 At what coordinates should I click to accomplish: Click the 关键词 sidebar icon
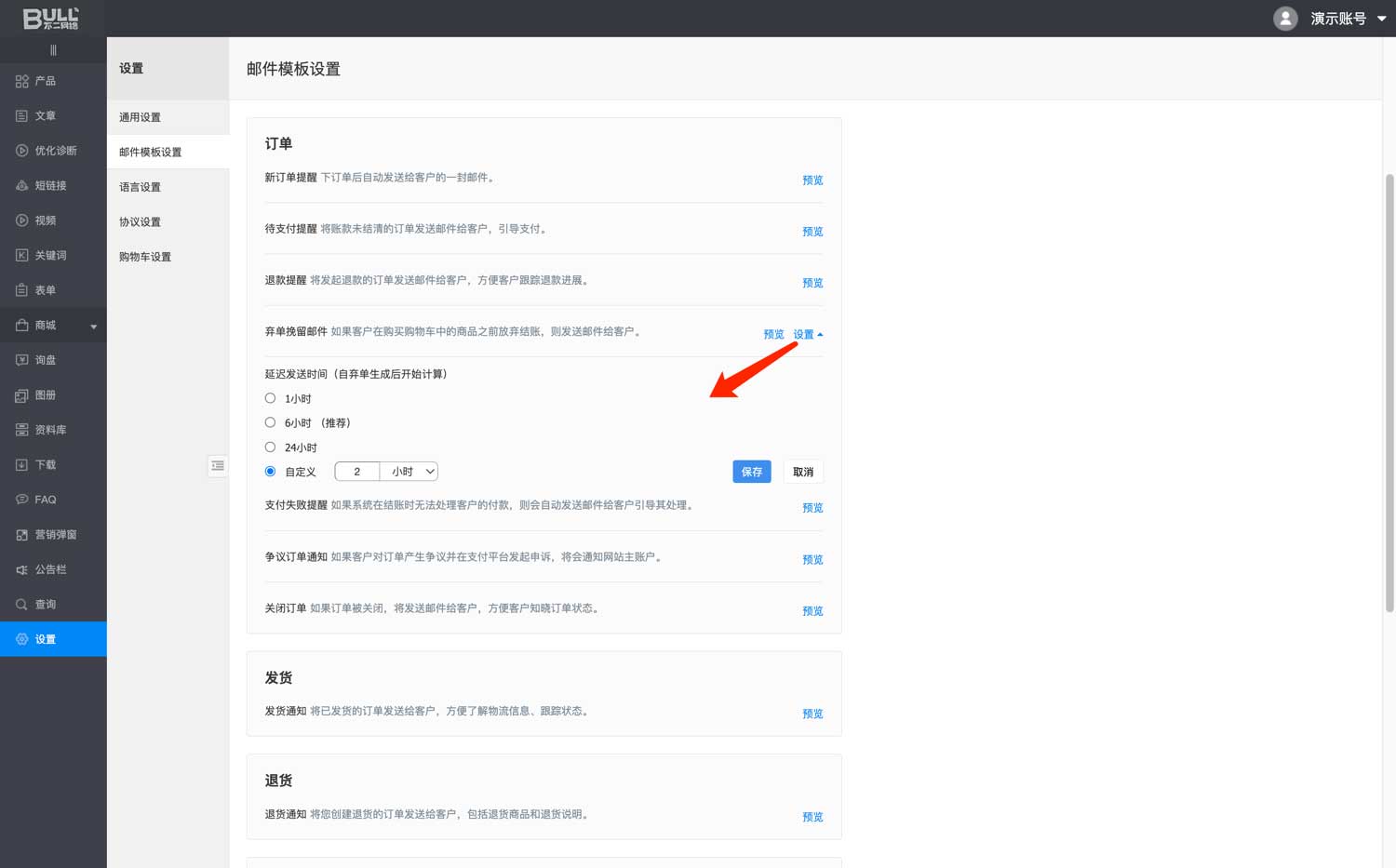coord(22,255)
